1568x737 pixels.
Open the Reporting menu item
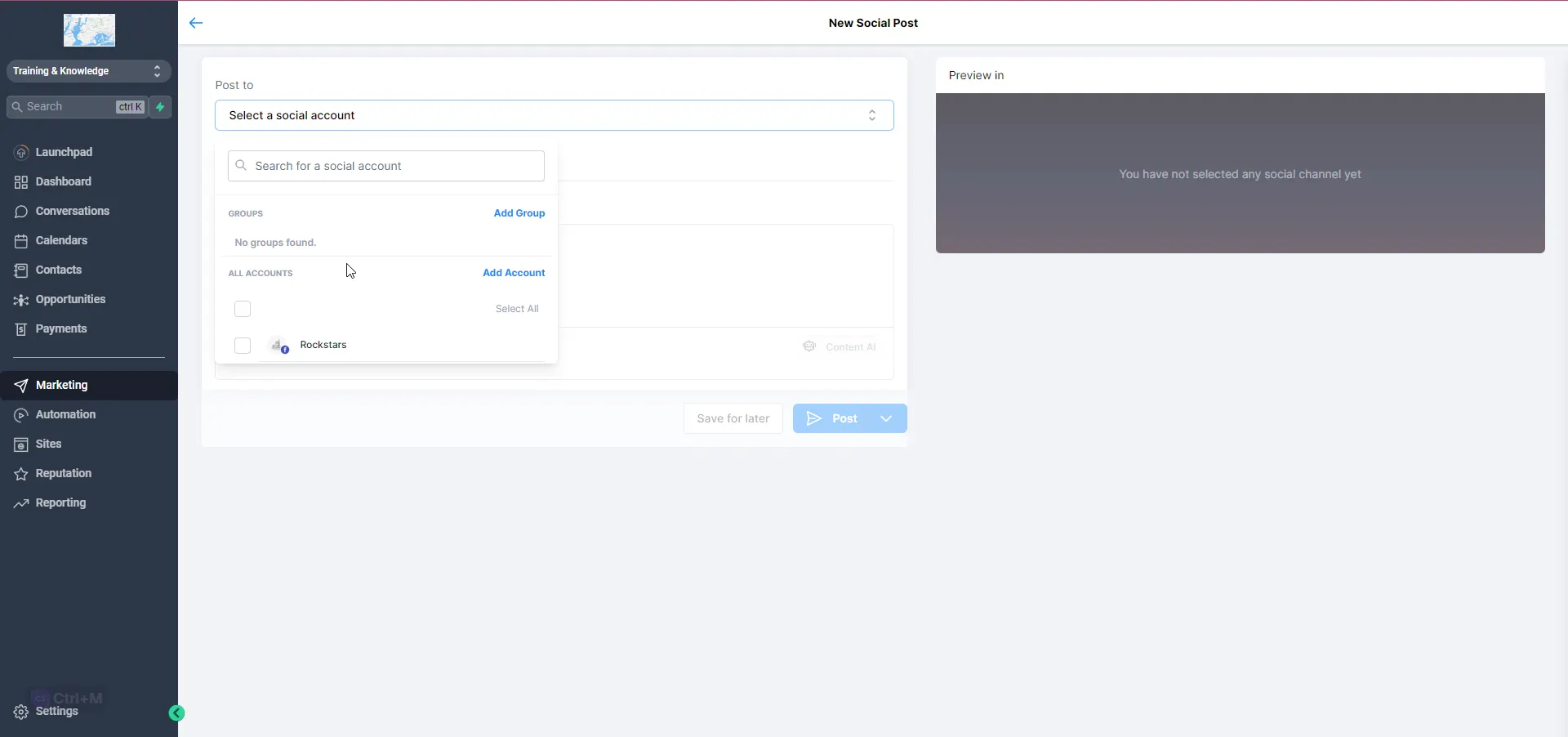click(x=60, y=502)
